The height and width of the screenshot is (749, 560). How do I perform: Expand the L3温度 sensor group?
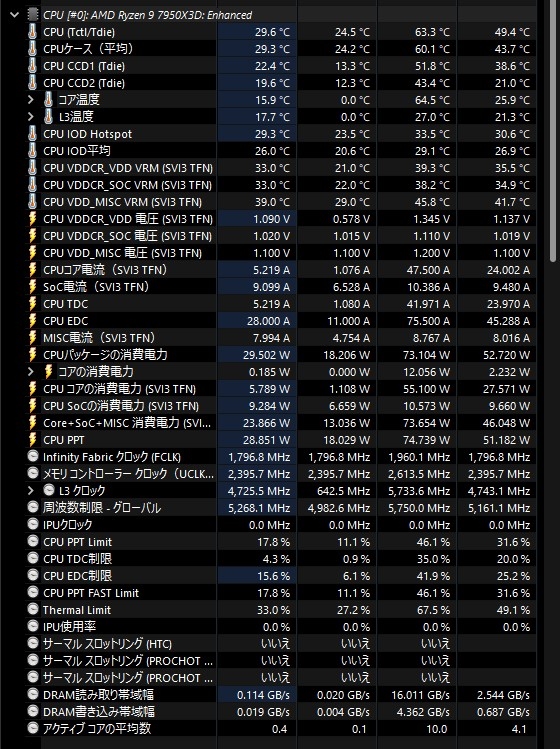point(31,117)
